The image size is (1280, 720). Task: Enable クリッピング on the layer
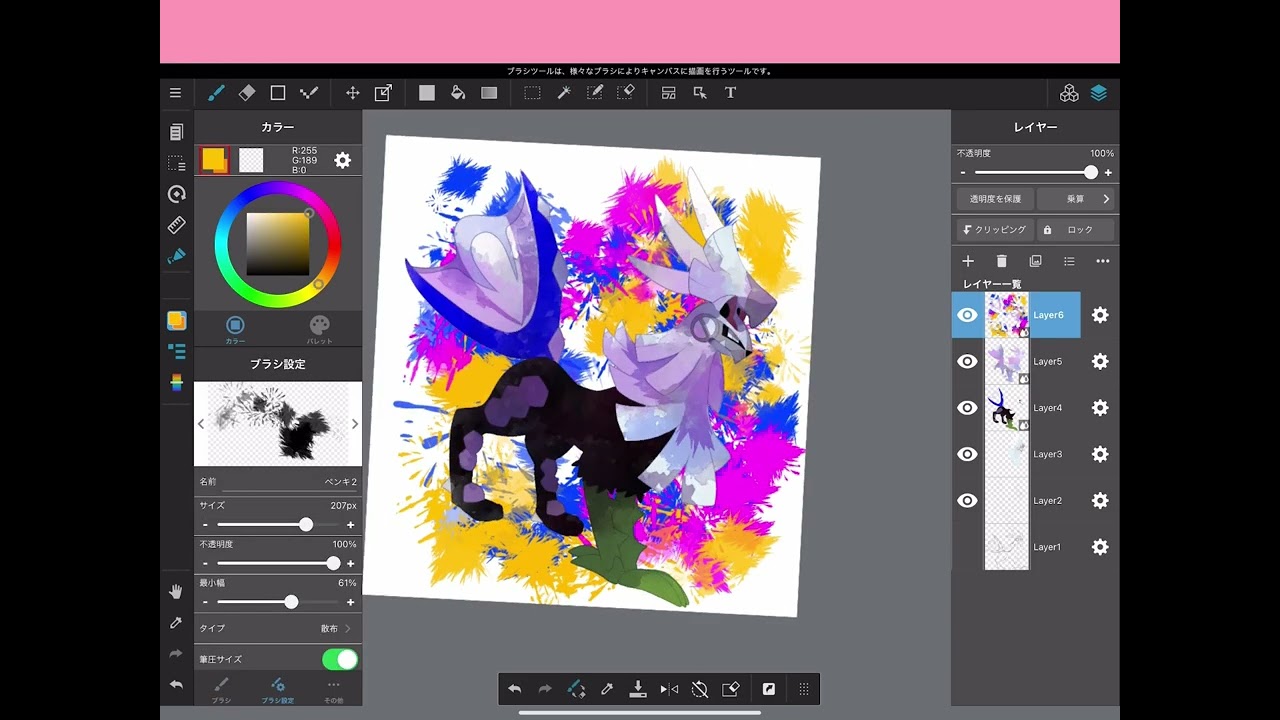995,230
